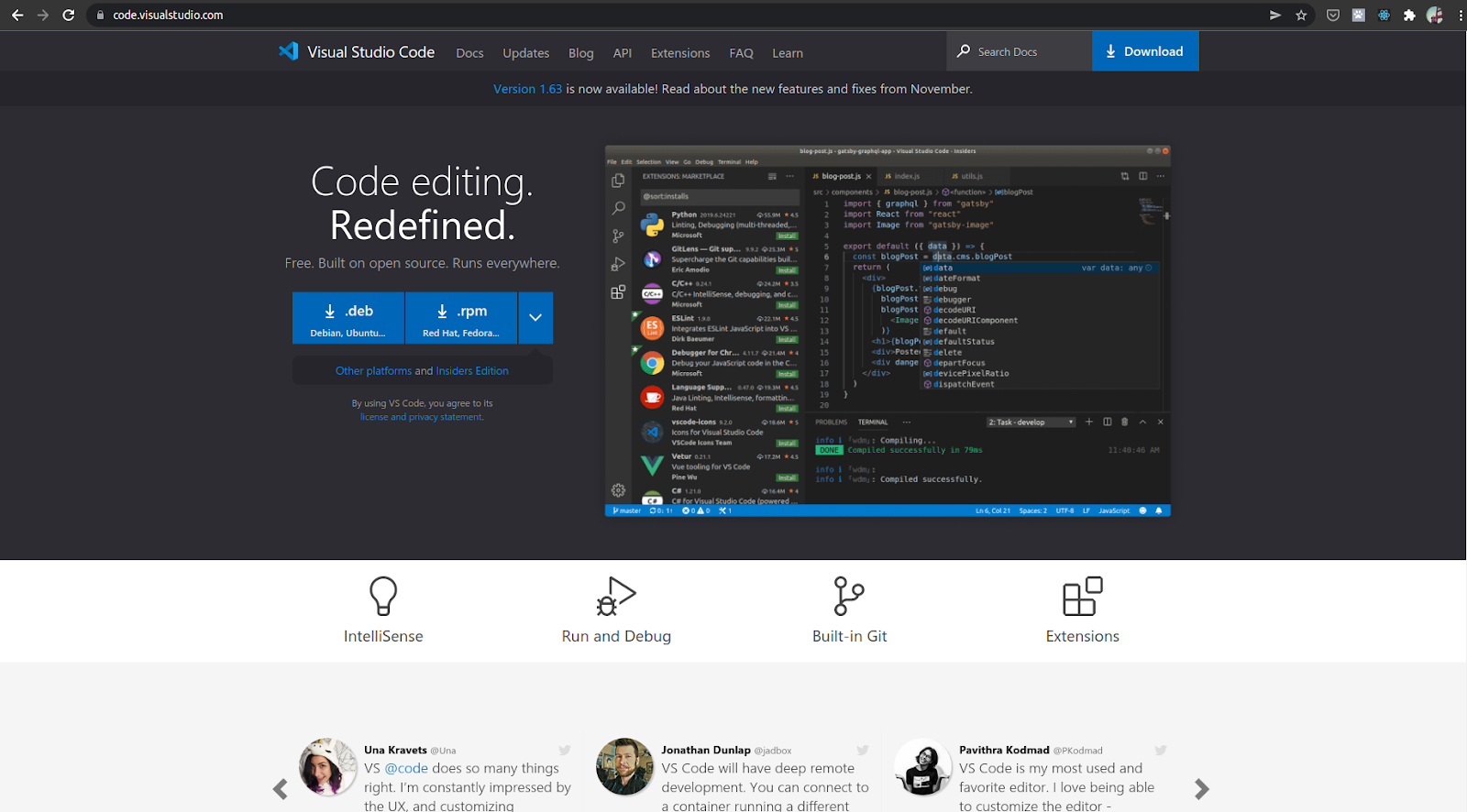The width and height of the screenshot is (1467, 812).
Task: Focus the code.visualstudio.com address bar
Action: [678, 15]
